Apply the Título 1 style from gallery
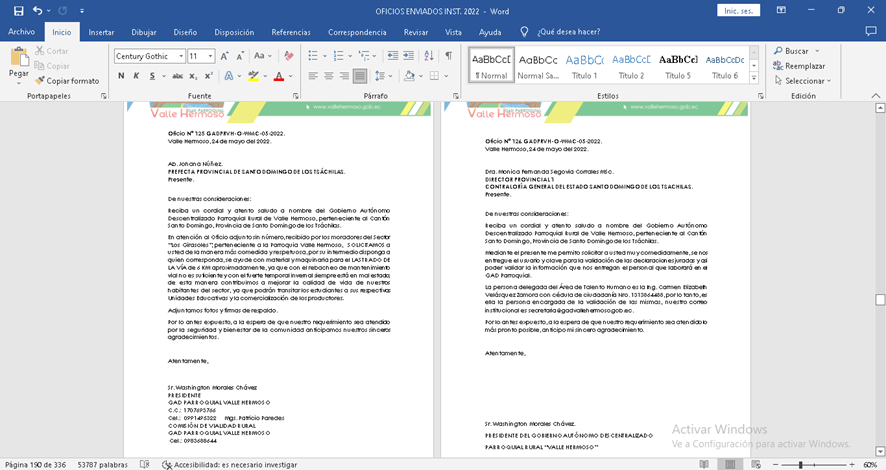The width and height of the screenshot is (886, 470). [584, 65]
